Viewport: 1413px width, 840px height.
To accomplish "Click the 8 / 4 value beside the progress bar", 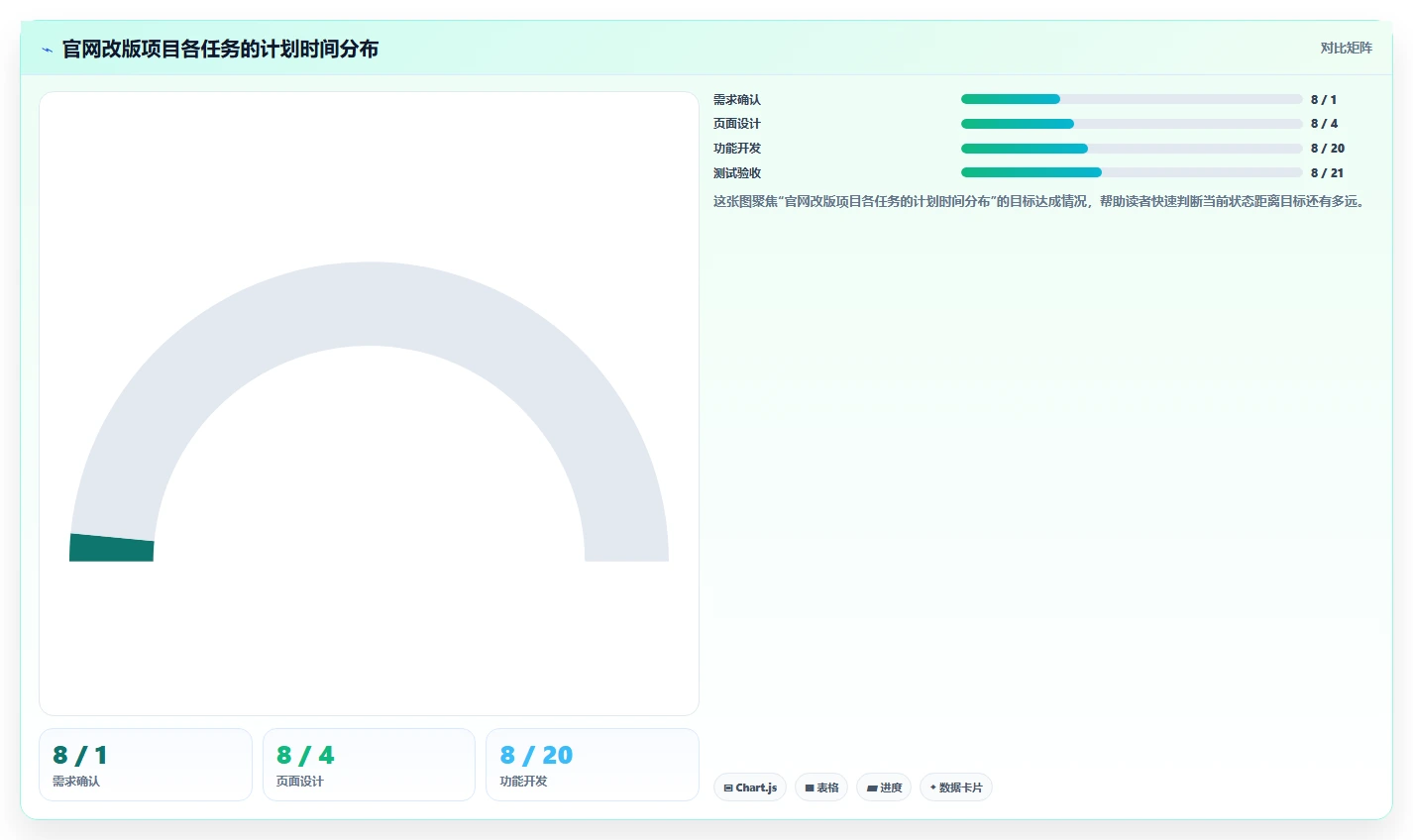I will pyautogui.click(x=1324, y=124).
